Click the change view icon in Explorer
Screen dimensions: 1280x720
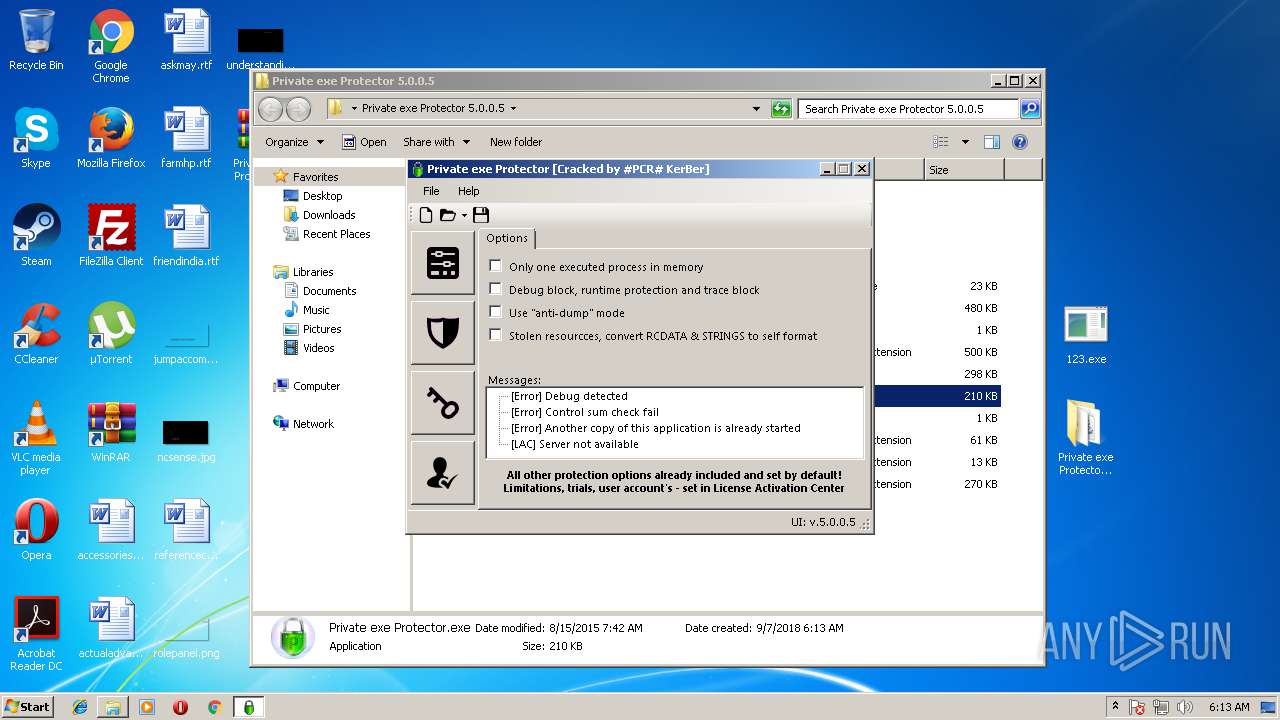[940, 142]
